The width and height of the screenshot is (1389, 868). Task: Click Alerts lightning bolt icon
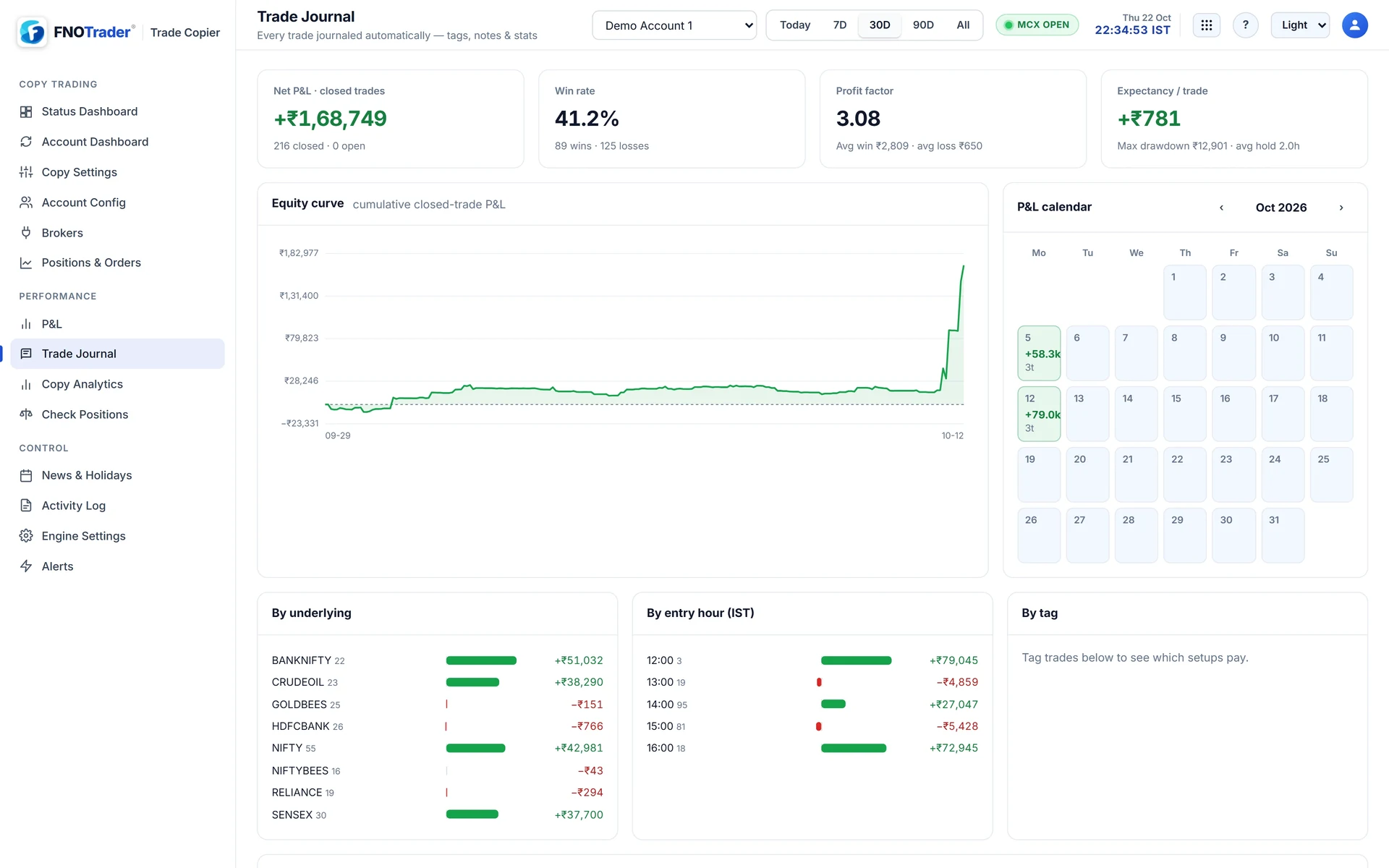26,566
